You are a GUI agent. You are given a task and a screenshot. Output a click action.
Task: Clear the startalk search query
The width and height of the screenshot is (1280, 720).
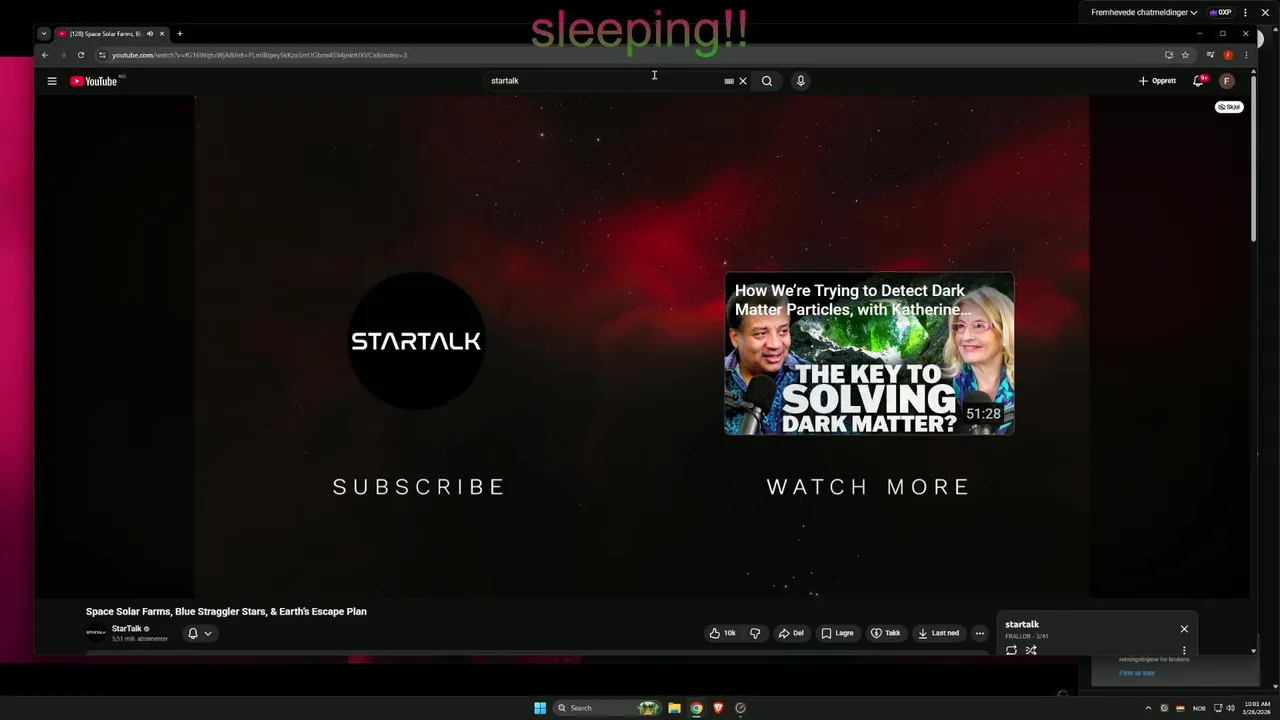(743, 81)
